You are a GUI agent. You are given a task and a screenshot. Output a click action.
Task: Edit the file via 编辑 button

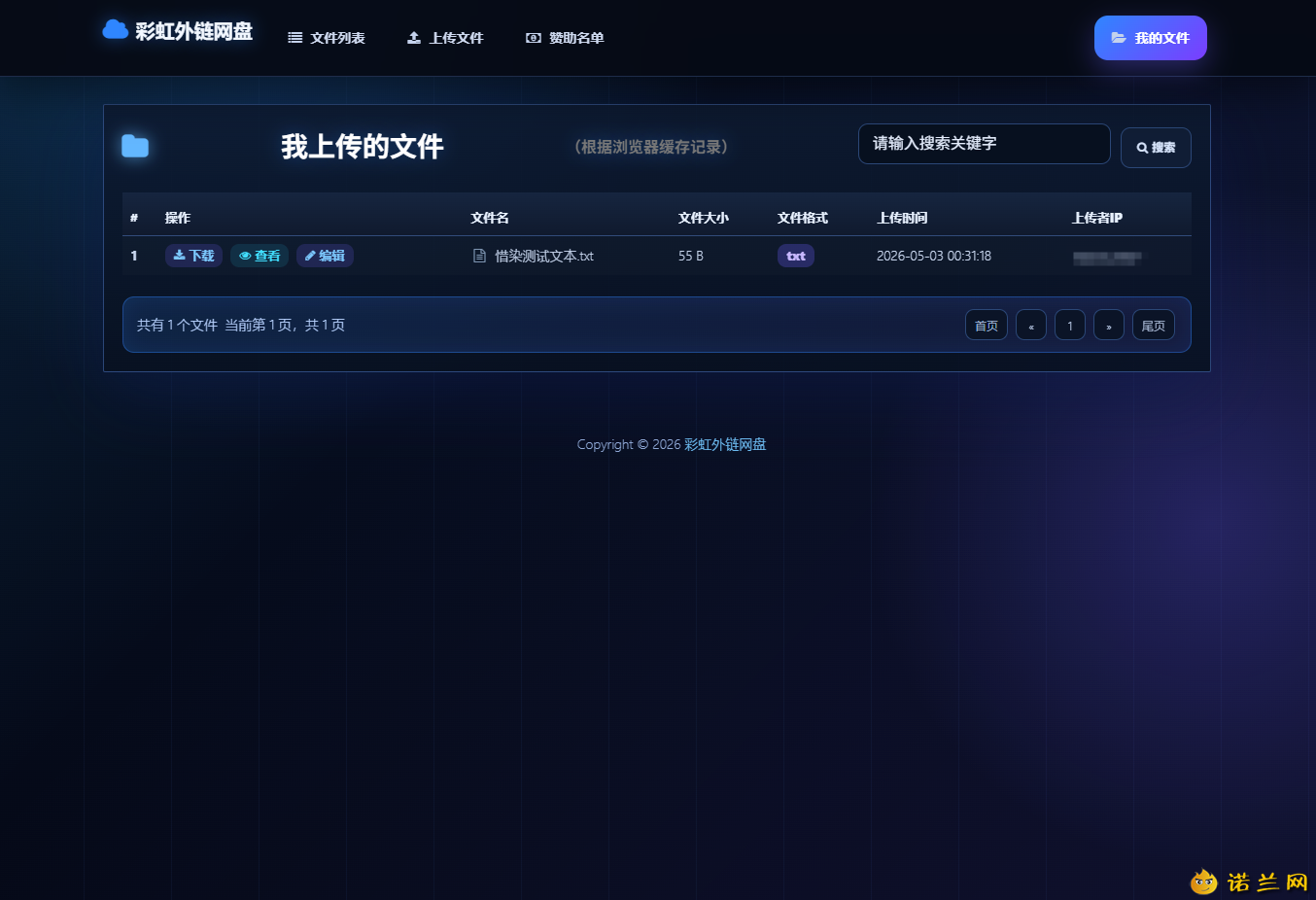(x=325, y=256)
